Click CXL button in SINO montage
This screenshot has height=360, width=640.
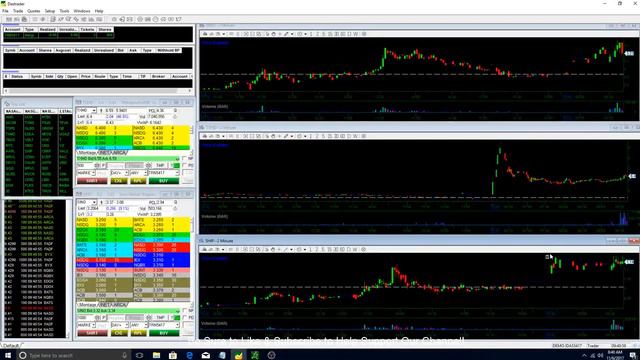(x=118, y=333)
